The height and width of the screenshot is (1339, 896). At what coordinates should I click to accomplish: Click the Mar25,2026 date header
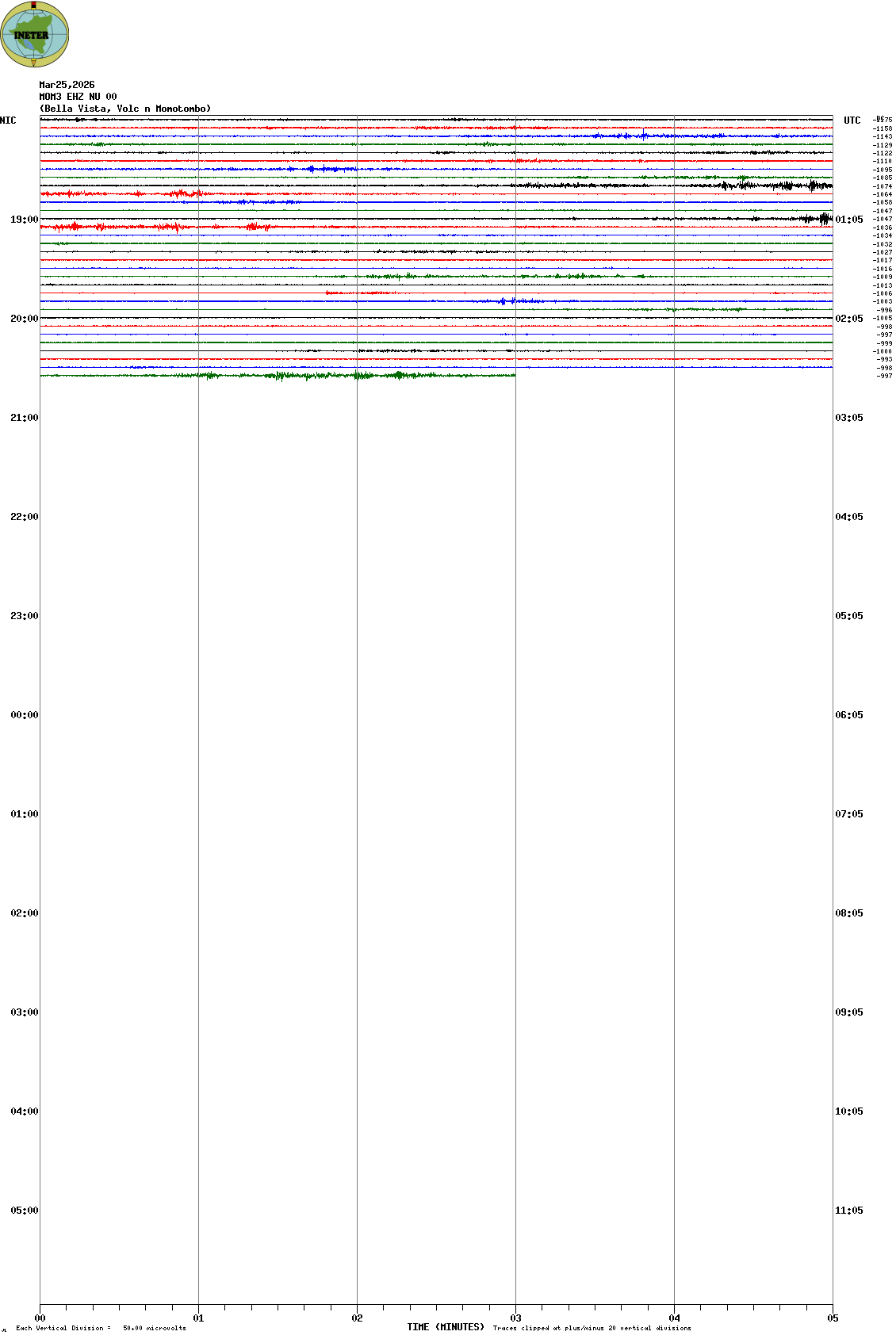tap(67, 85)
